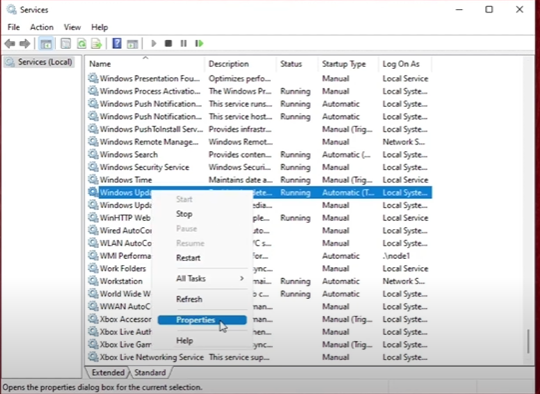The image size is (540, 394).
Task: Sort by the Log On As column header
Action: [405, 64]
